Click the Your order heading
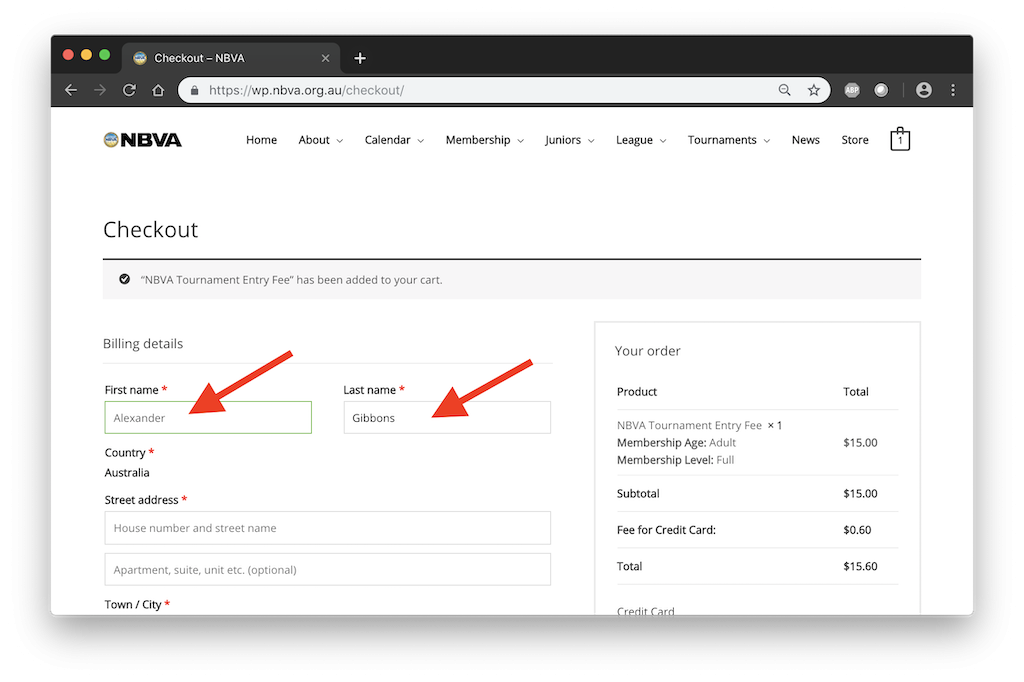 647,351
